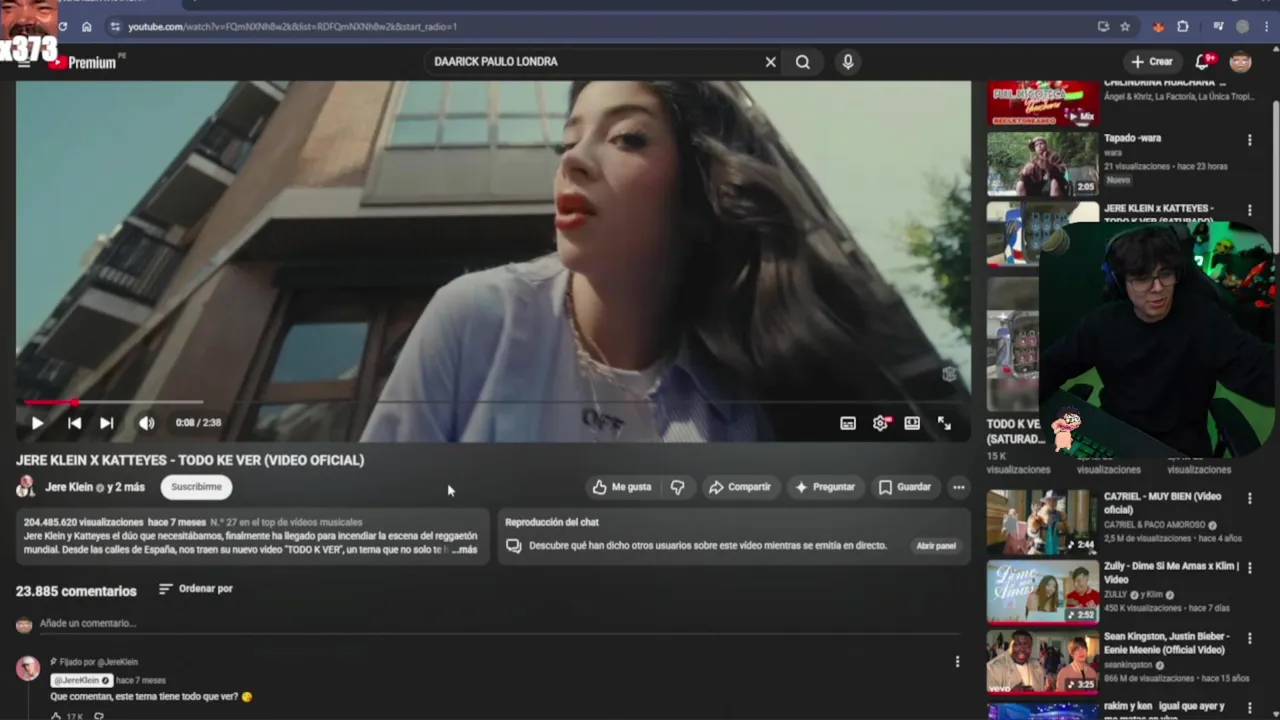The height and width of the screenshot is (720, 1280).
Task: Bookmark this page with the star
Action: [1125, 27]
